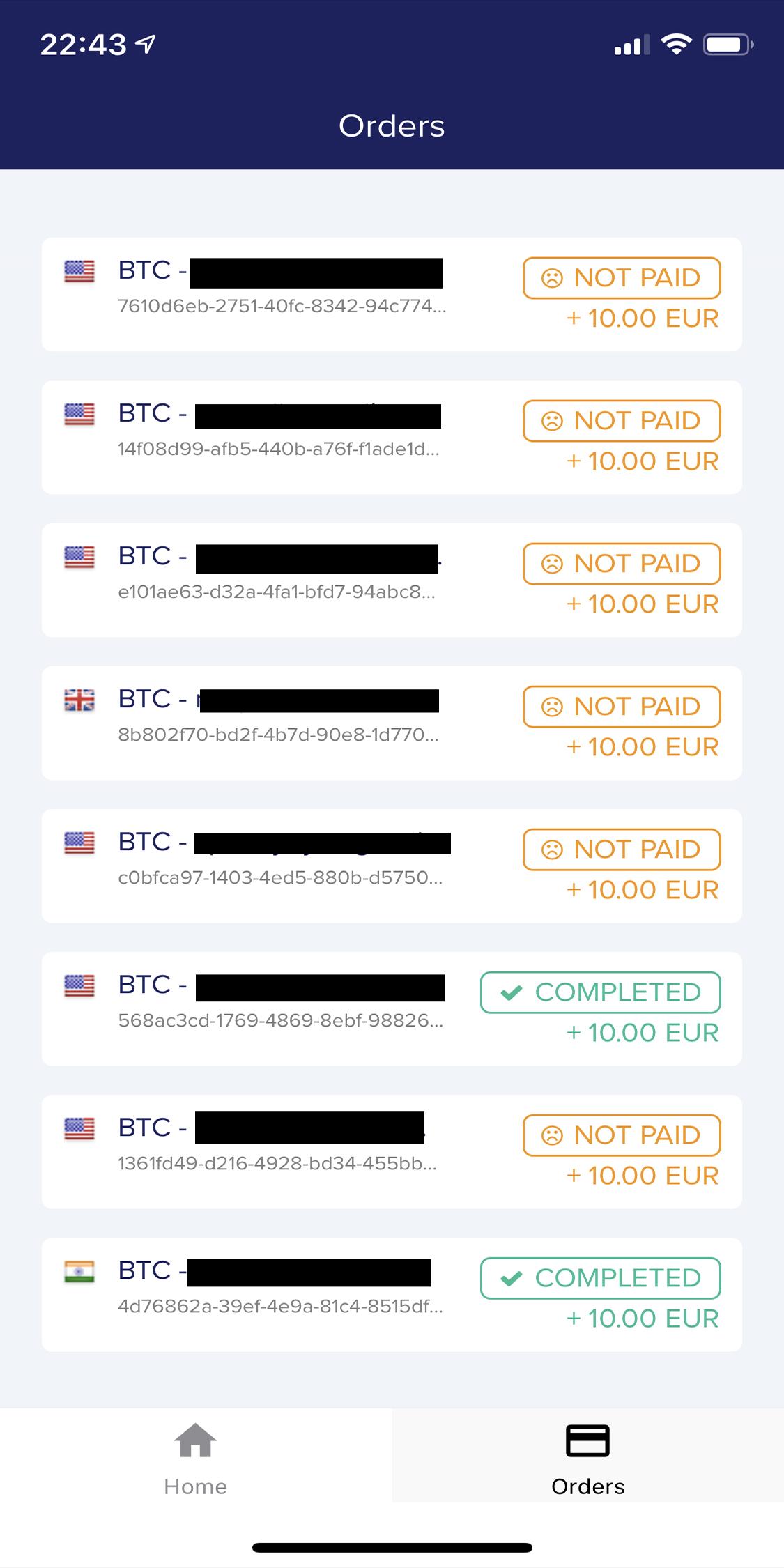Image resolution: width=784 pixels, height=1568 pixels.
Task: Tap the Orders card icon in bottom bar
Action: pyautogui.click(x=587, y=1440)
